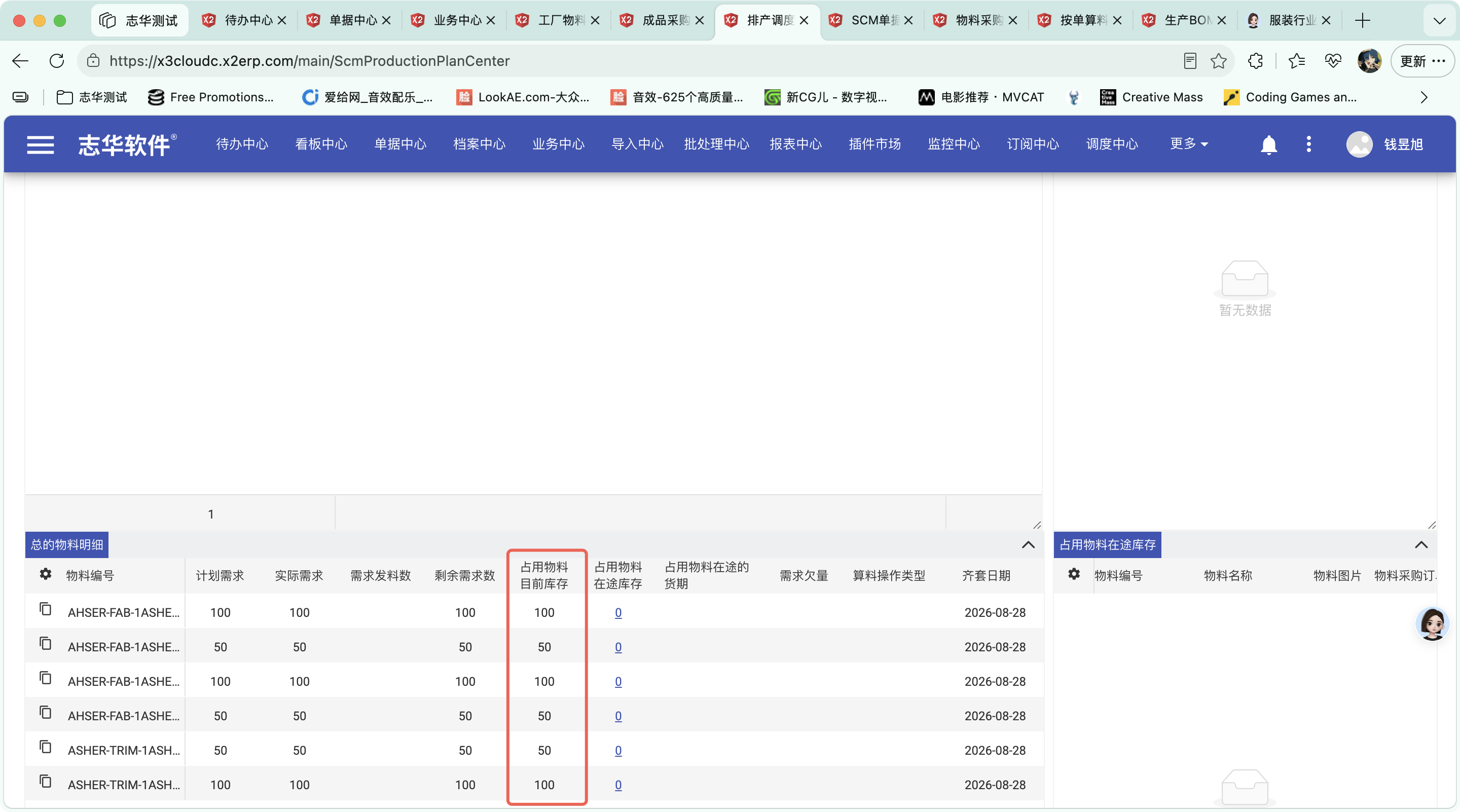Click the 0 在途库存 link in the first row

point(618,612)
